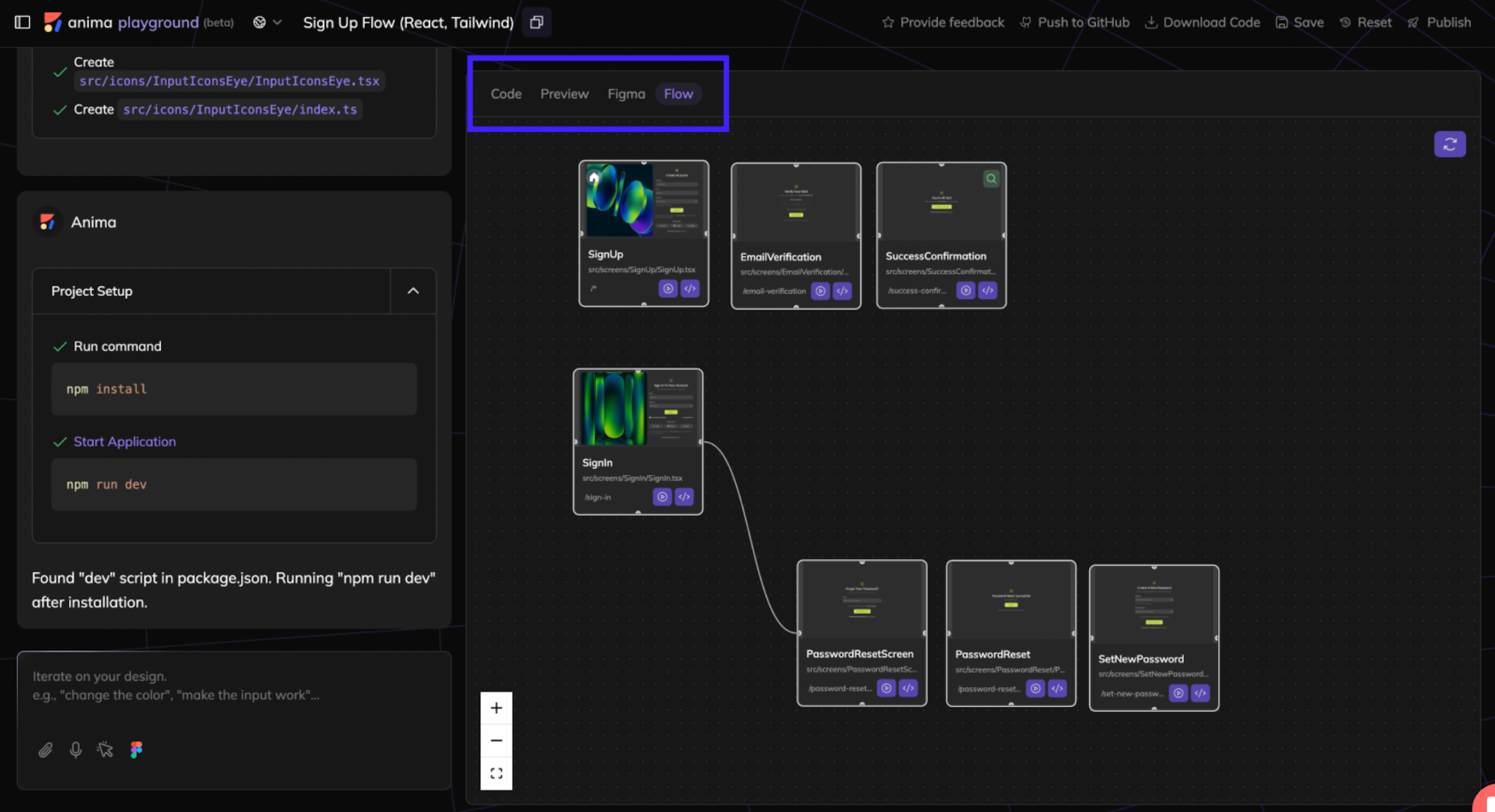
Task: Switch to the Preview tab
Action: (x=564, y=93)
